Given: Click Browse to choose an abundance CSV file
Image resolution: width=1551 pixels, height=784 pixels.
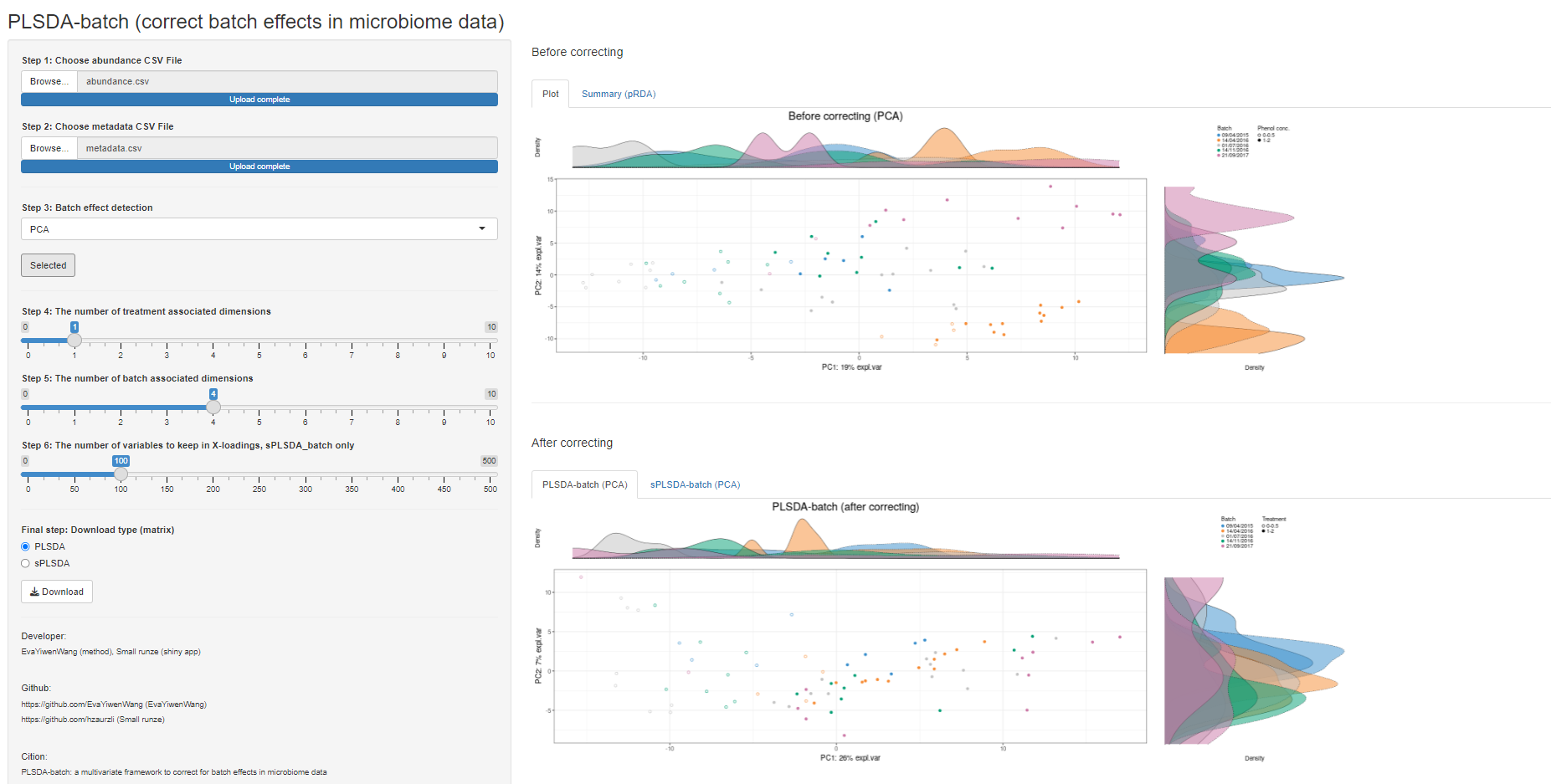Looking at the screenshot, I should (x=49, y=81).
